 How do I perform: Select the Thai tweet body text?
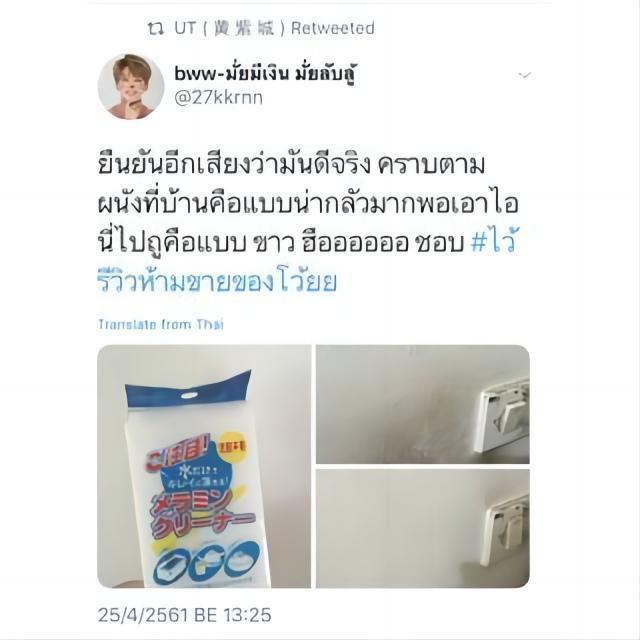tap(308, 223)
